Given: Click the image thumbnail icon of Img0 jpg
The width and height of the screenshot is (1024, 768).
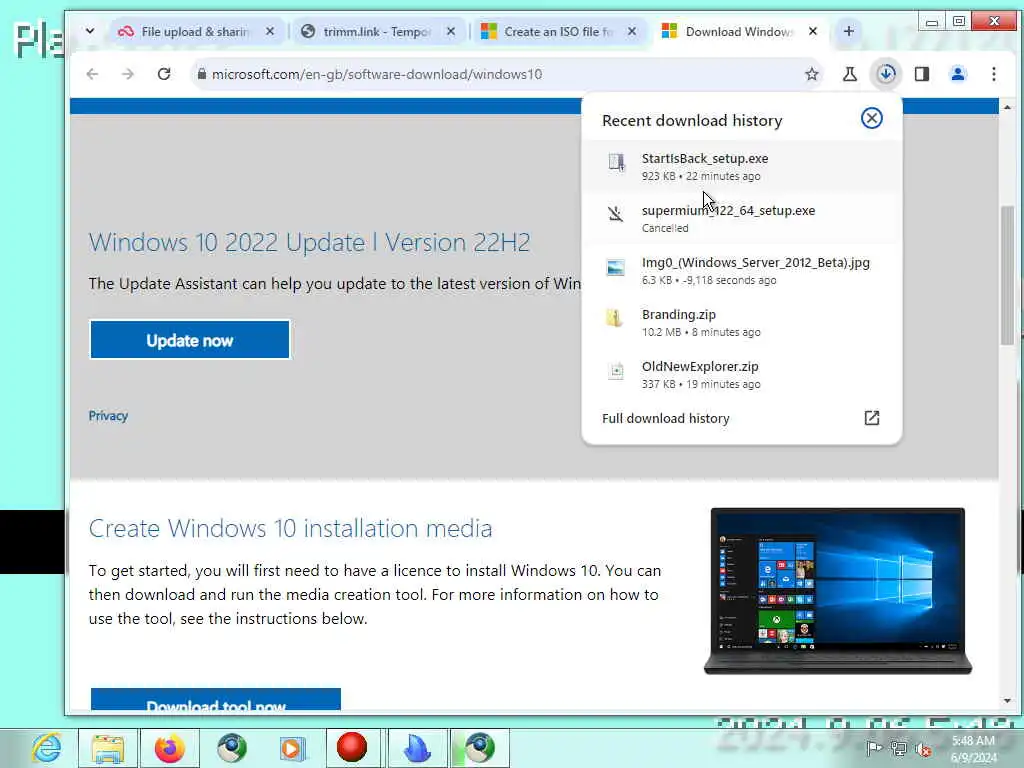Looking at the screenshot, I should [615, 267].
